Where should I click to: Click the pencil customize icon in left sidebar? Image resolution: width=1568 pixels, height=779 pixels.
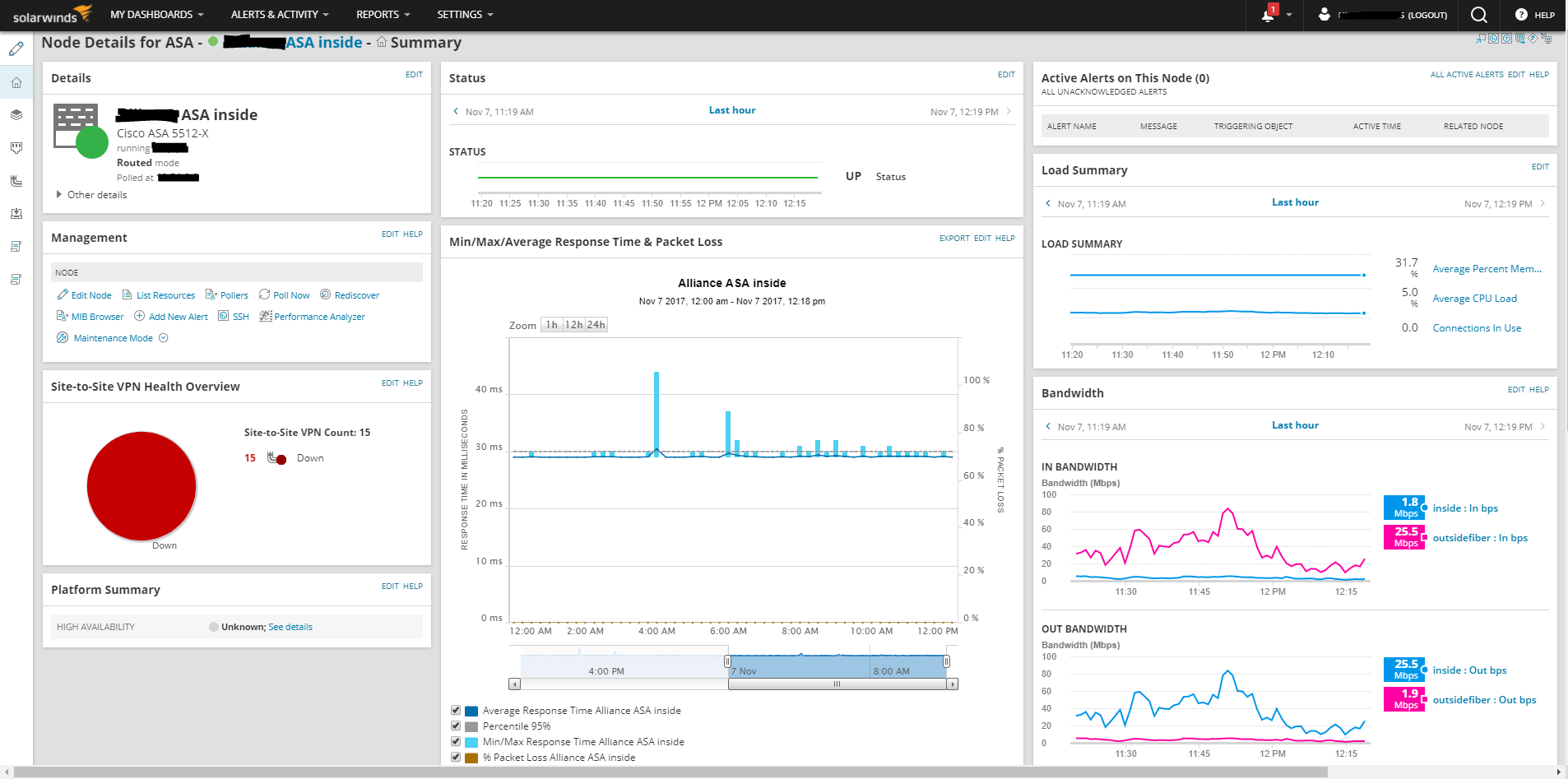click(16, 49)
